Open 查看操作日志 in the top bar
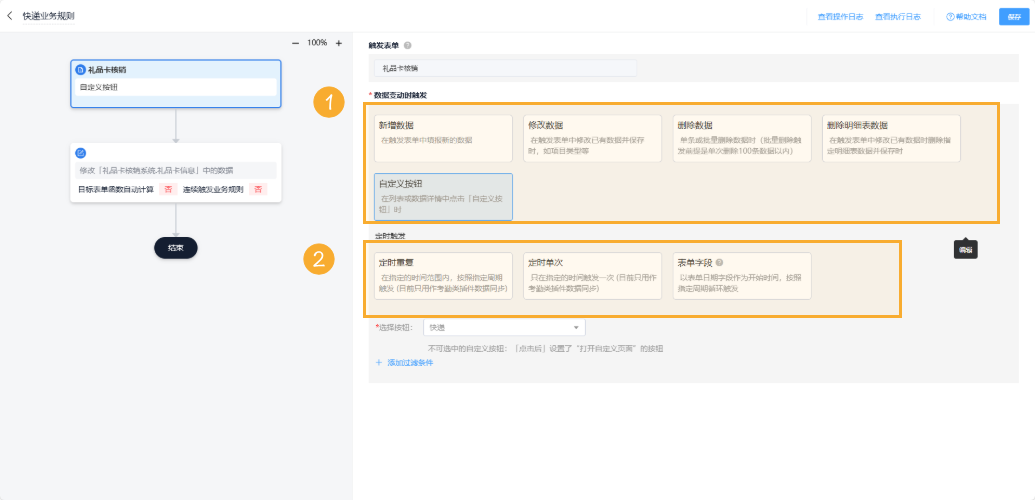The height and width of the screenshot is (500, 1035). 839,17
